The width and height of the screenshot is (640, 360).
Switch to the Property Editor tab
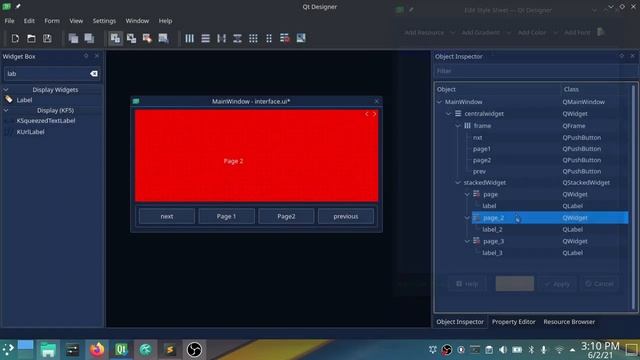point(513,322)
